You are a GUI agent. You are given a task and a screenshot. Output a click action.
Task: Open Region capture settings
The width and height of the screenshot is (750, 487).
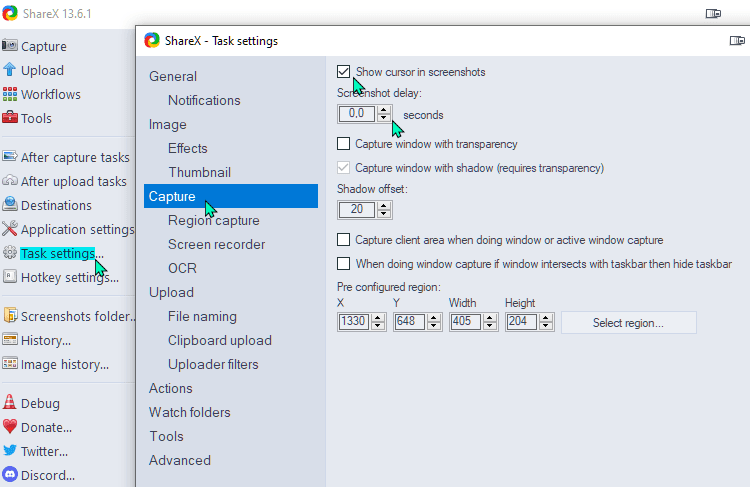click(214, 220)
